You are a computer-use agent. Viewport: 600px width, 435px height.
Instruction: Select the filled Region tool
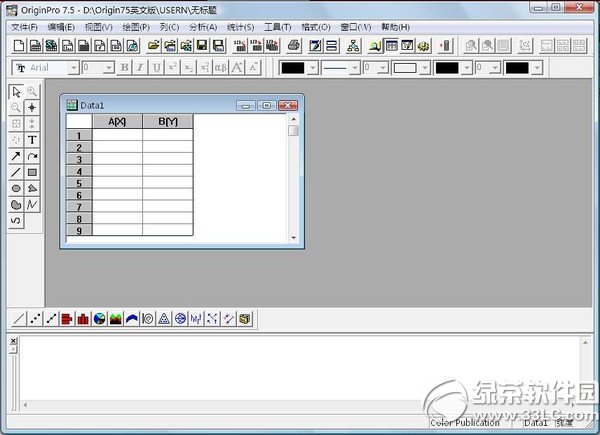[x=16, y=205]
